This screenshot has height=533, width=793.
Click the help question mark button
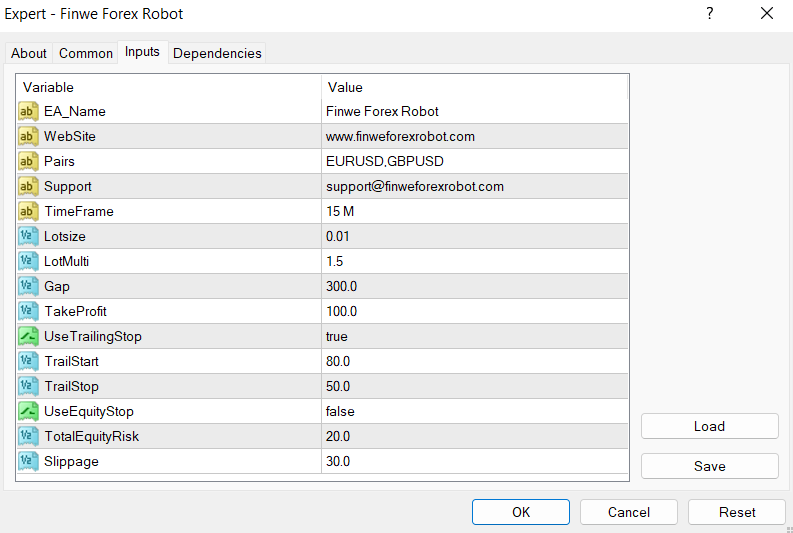click(x=710, y=14)
